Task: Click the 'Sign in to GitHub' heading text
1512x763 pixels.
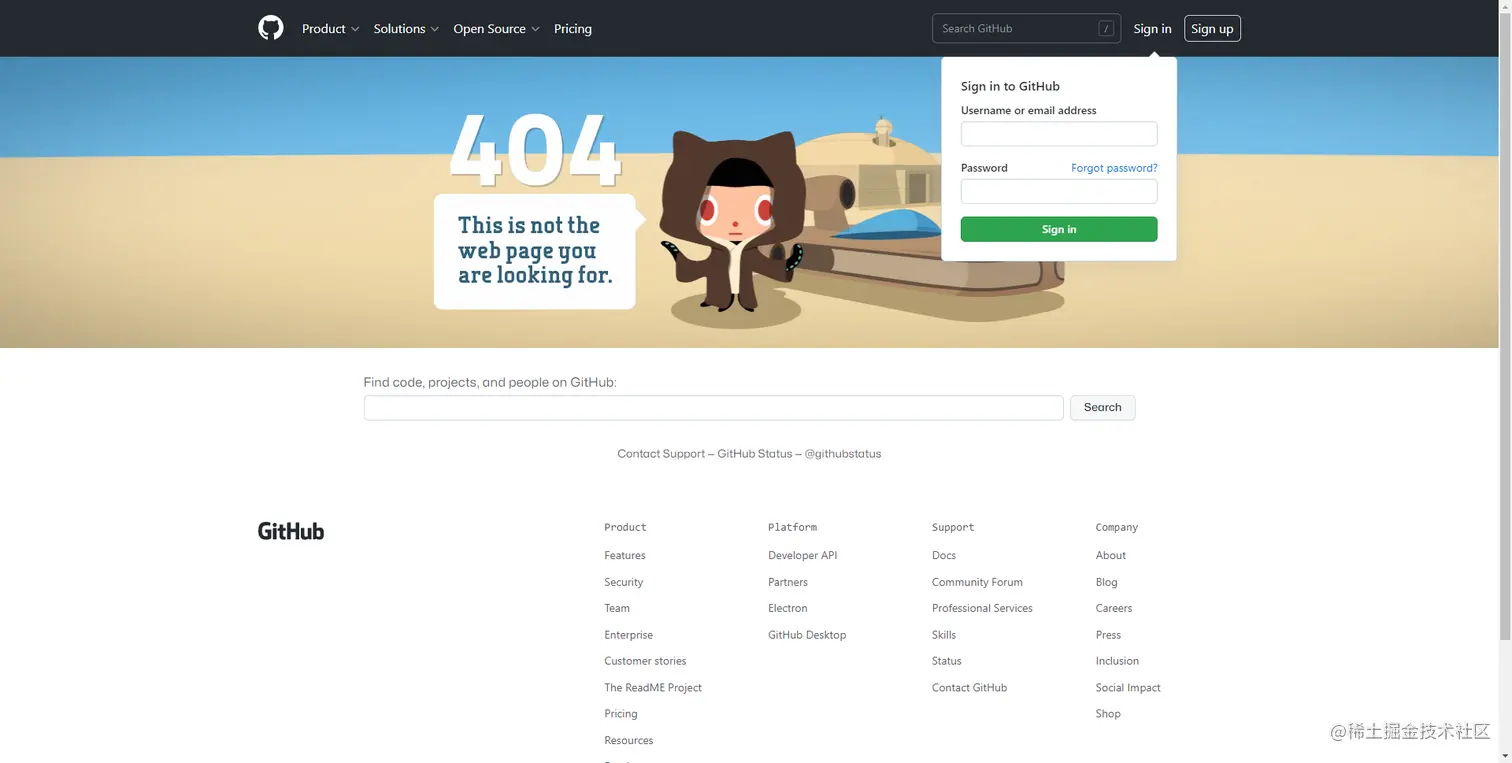Action: pyautogui.click(x=1010, y=87)
